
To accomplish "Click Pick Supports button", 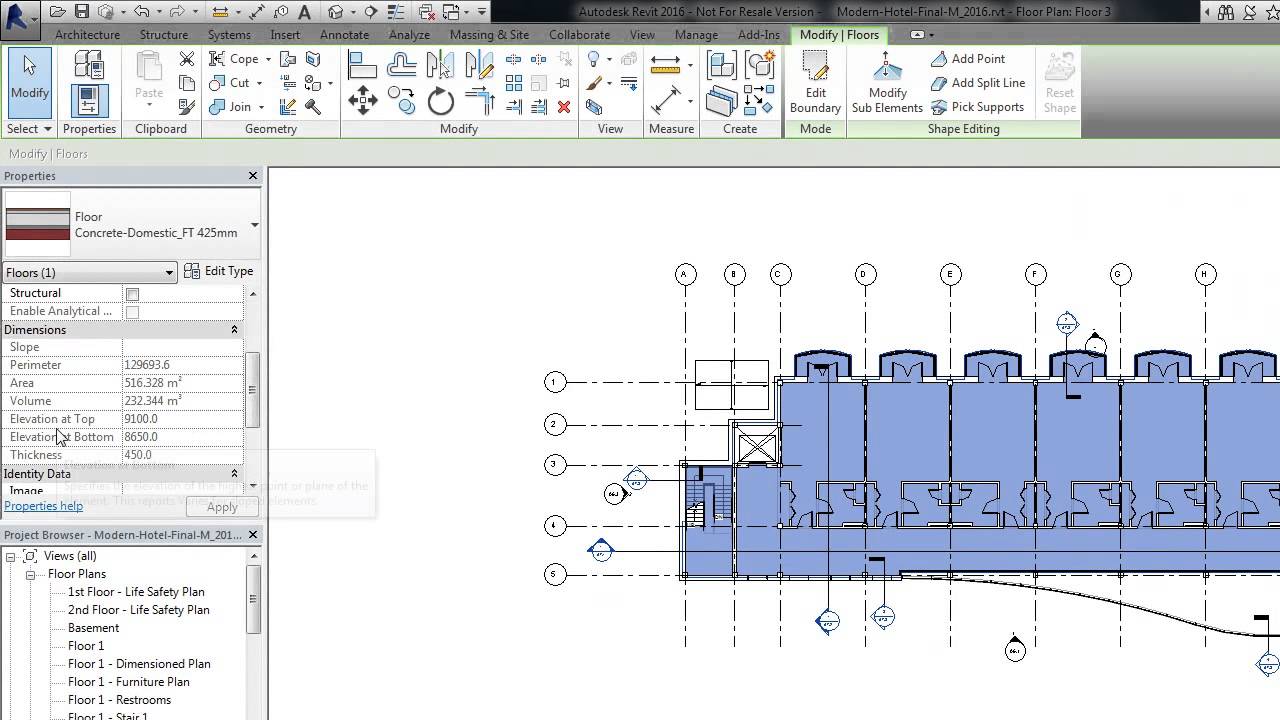I will pos(977,107).
